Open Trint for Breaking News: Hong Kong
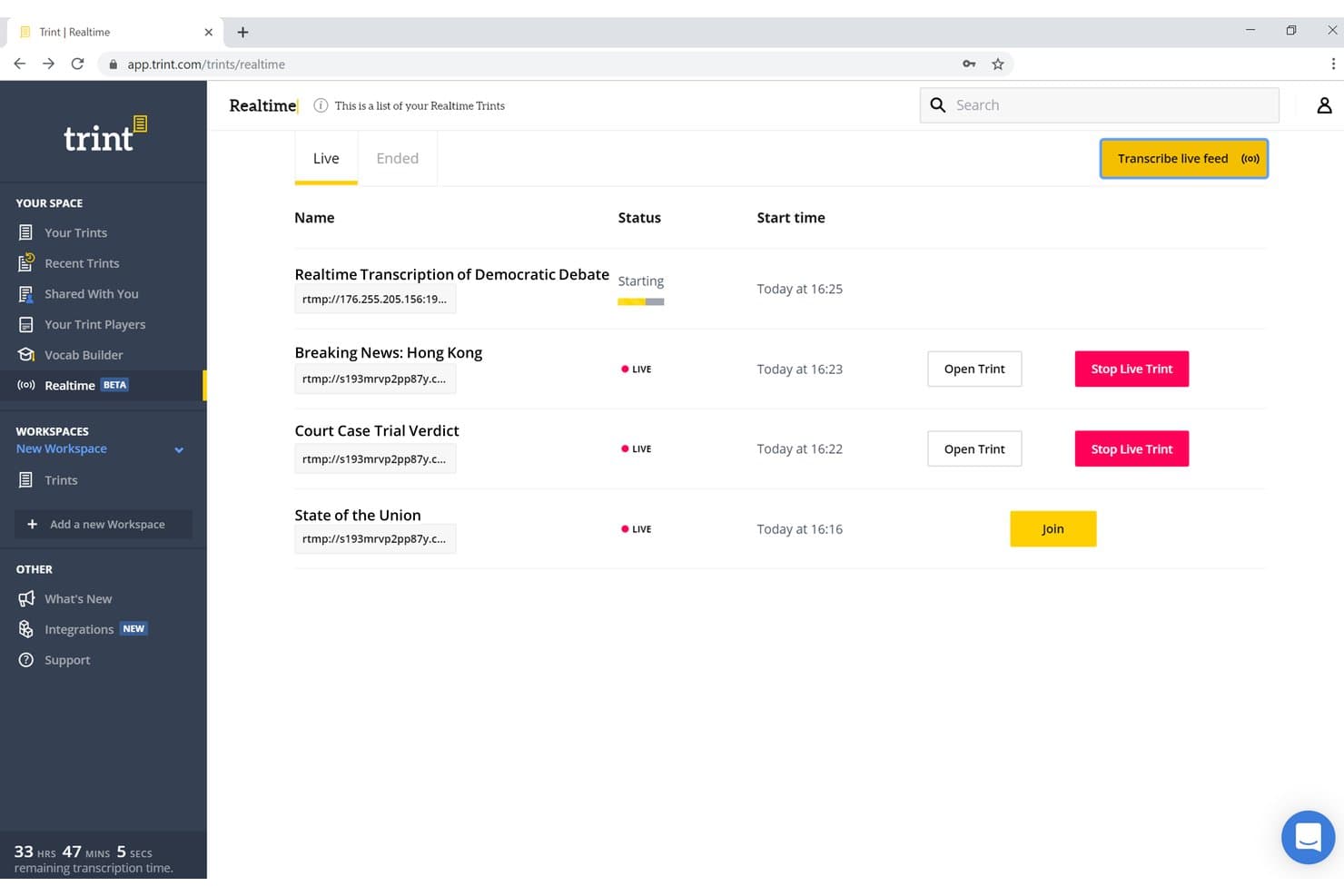1344x896 pixels. pyautogui.click(x=974, y=369)
